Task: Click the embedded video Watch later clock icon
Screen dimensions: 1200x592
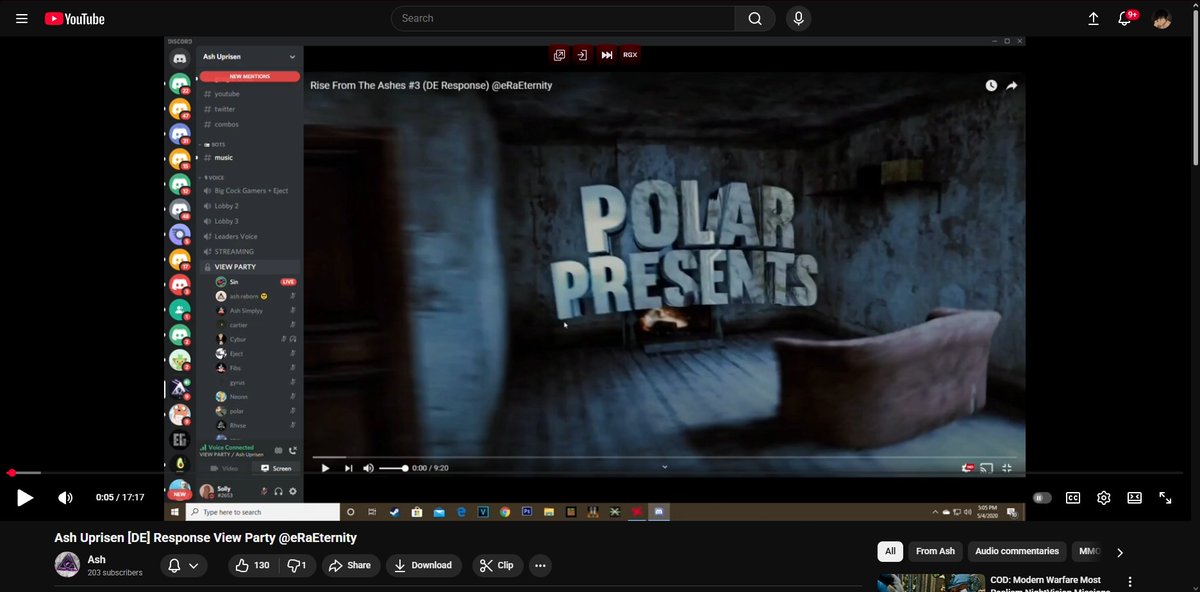Action: point(991,86)
